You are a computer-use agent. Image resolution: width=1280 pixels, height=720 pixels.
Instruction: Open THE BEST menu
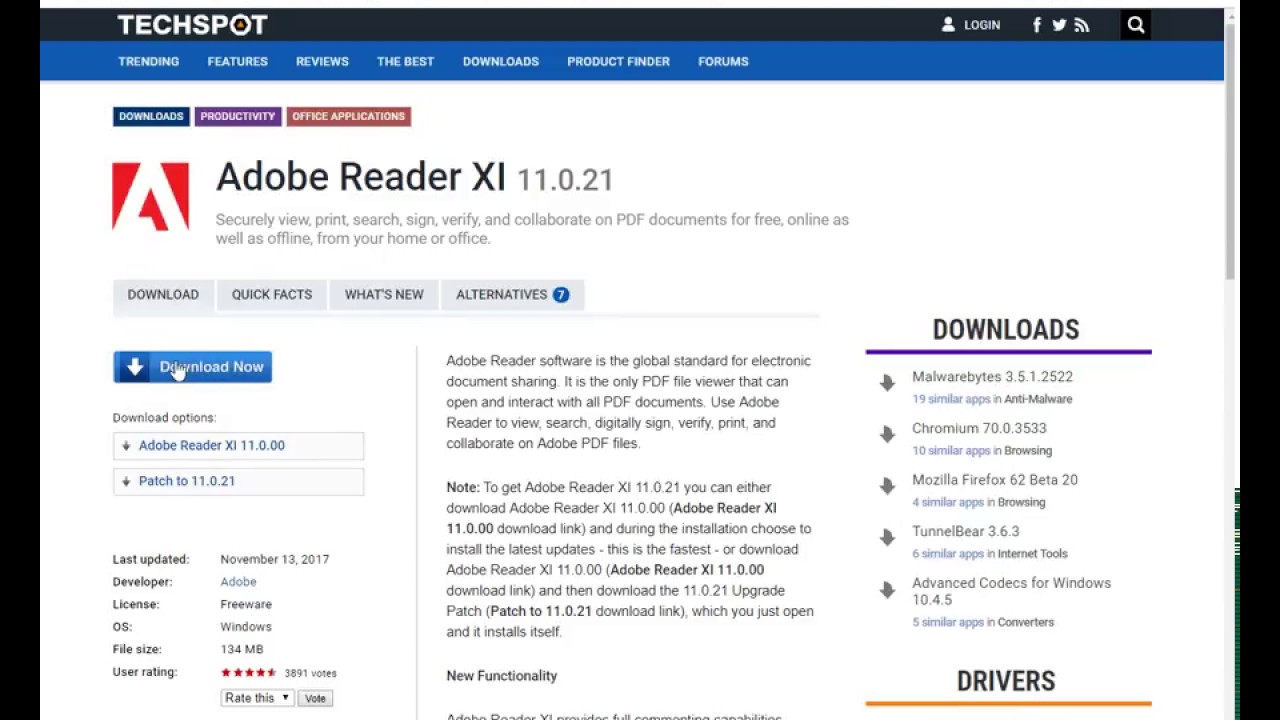[x=405, y=61]
